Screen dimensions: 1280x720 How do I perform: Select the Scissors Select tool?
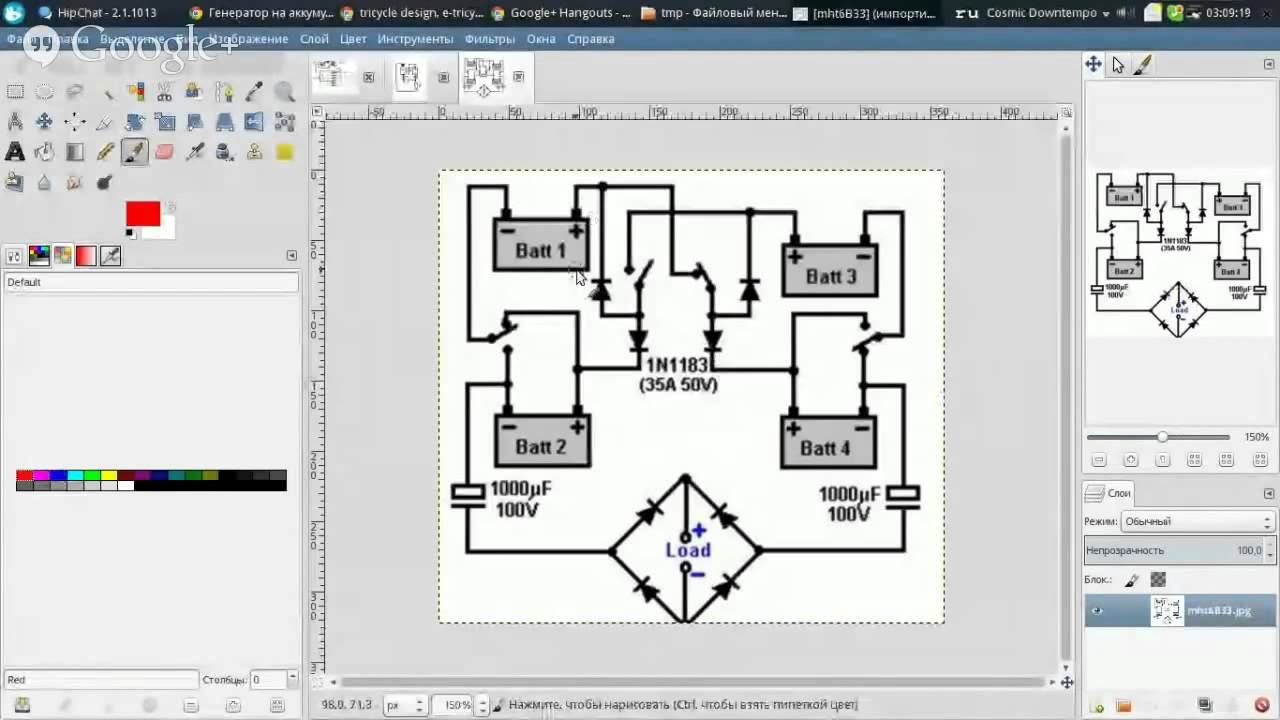[165, 92]
